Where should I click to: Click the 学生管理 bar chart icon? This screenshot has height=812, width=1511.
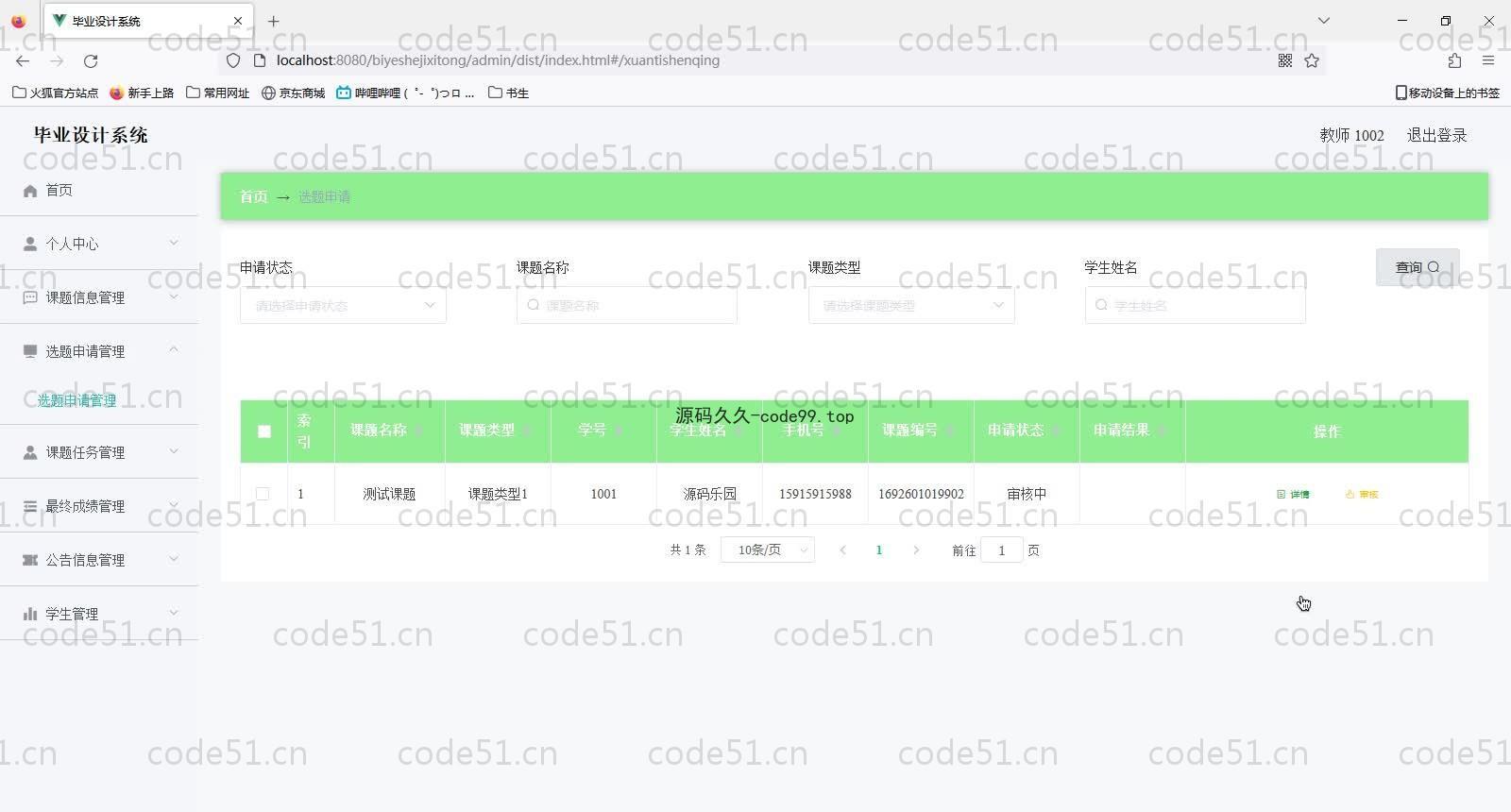[x=30, y=614]
